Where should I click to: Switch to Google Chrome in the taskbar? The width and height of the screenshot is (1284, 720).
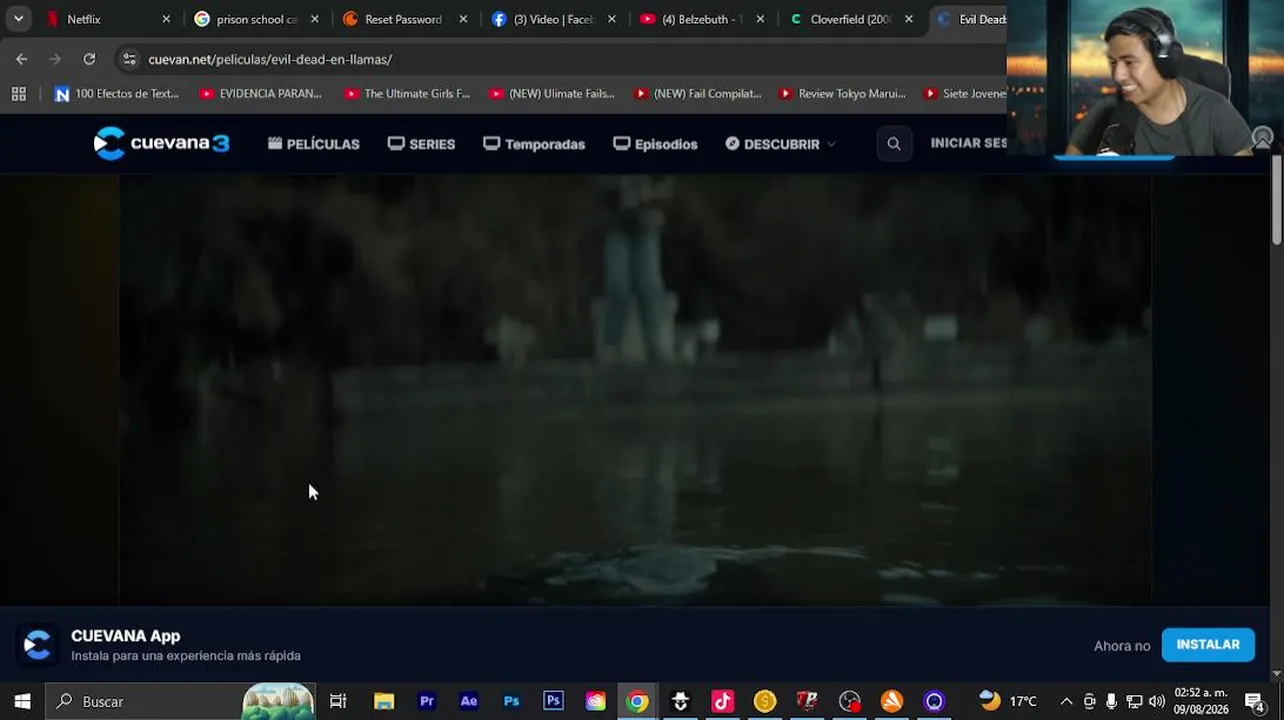[x=637, y=701]
